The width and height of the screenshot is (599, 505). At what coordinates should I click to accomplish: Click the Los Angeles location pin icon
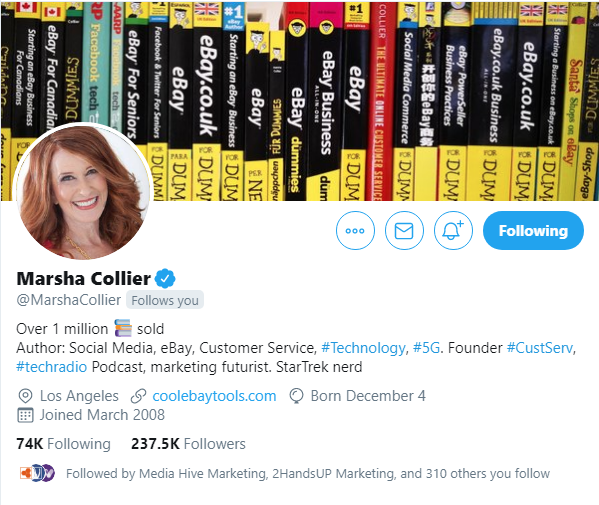[x=25, y=396]
